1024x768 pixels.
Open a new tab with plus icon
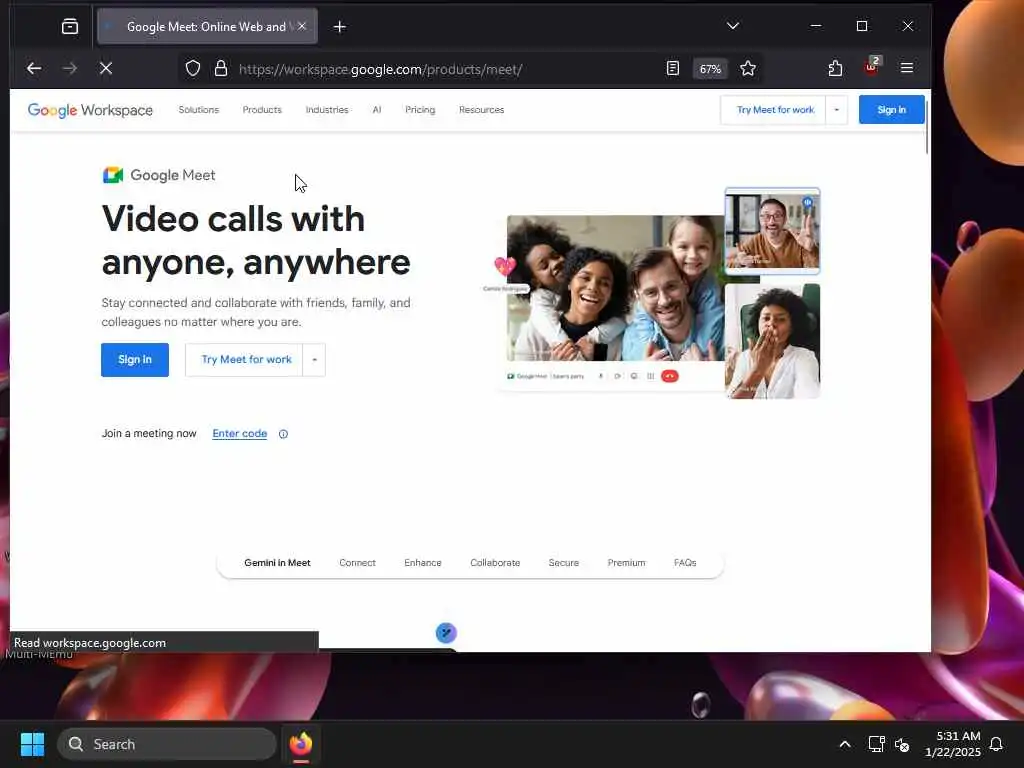(x=340, y=27)
